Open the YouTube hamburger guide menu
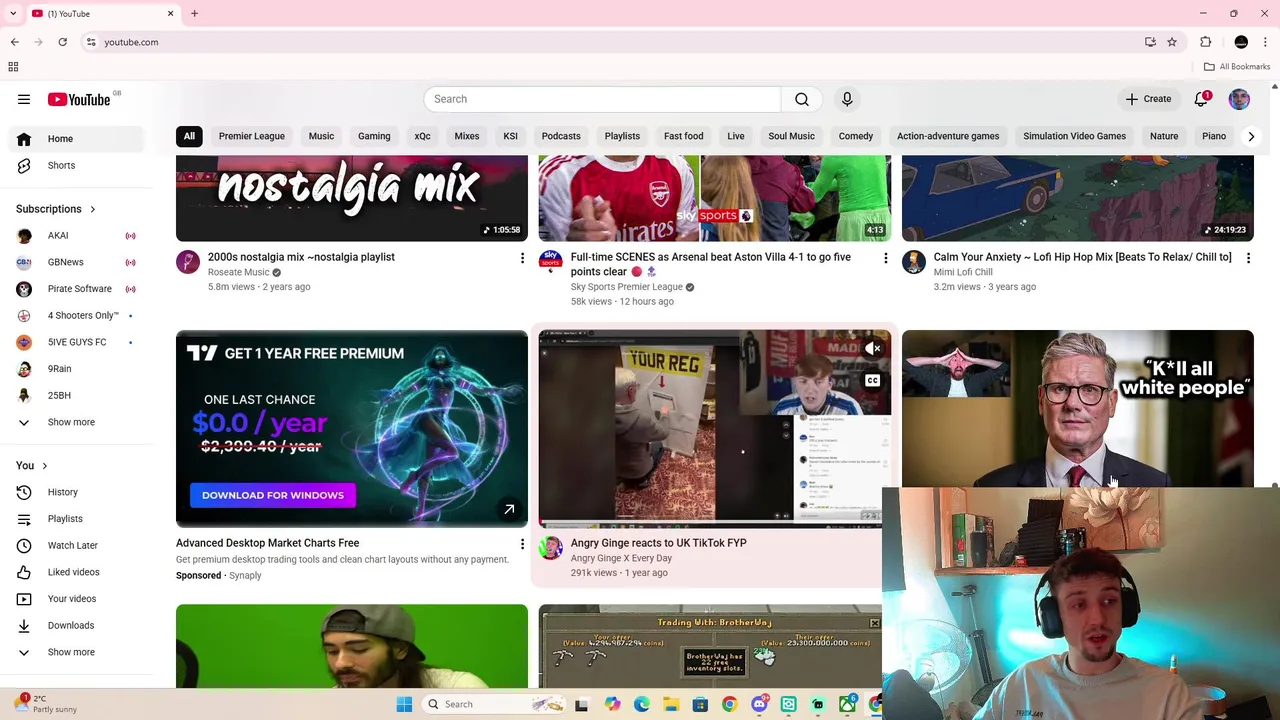The height and width of the screenshot is (720, 1280). point(24,99)
